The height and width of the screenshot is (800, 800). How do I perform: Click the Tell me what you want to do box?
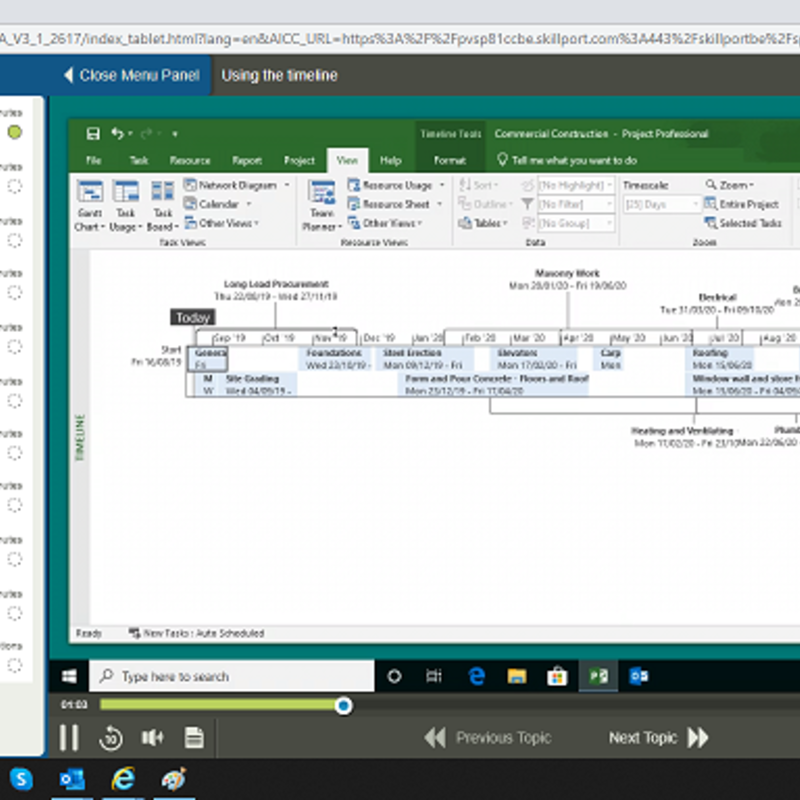click(567, 160)
